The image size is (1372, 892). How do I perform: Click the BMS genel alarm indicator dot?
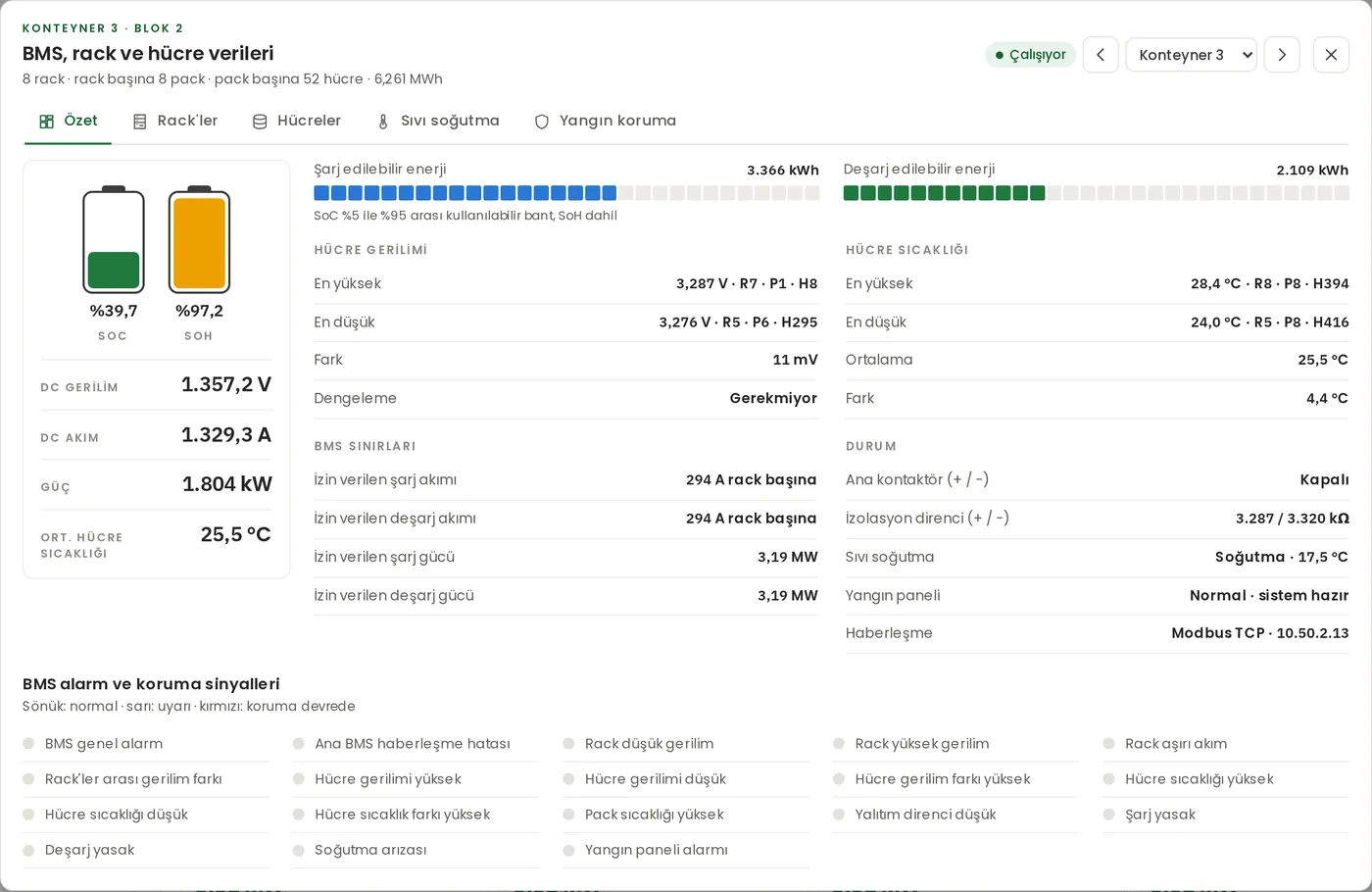pos(28,744)
